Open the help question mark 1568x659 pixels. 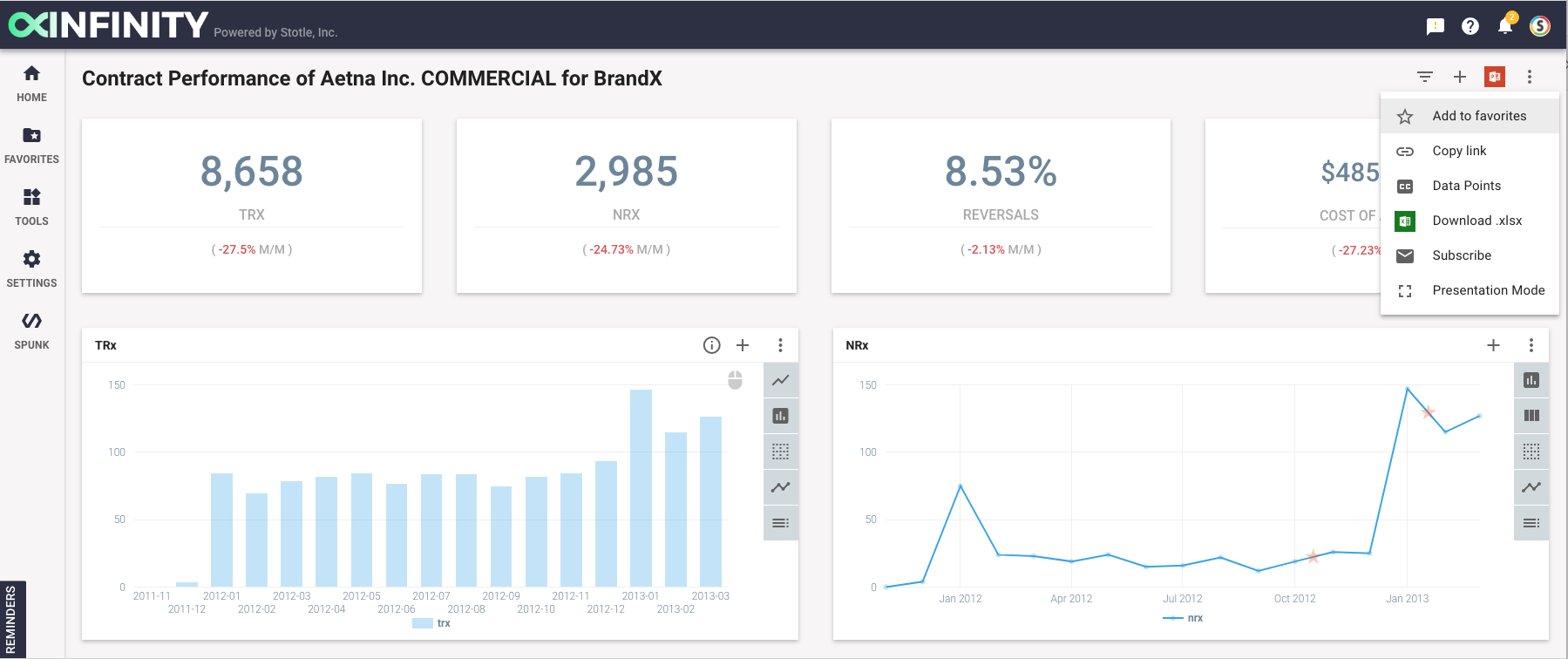pos(1470,26)
